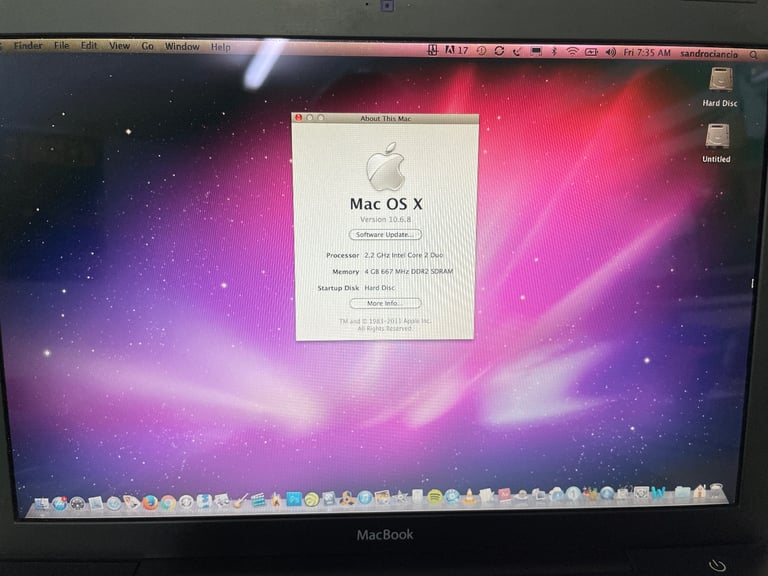Open the Home folder in the Dock
Screen dimensions: 768x576
(699, 491)
